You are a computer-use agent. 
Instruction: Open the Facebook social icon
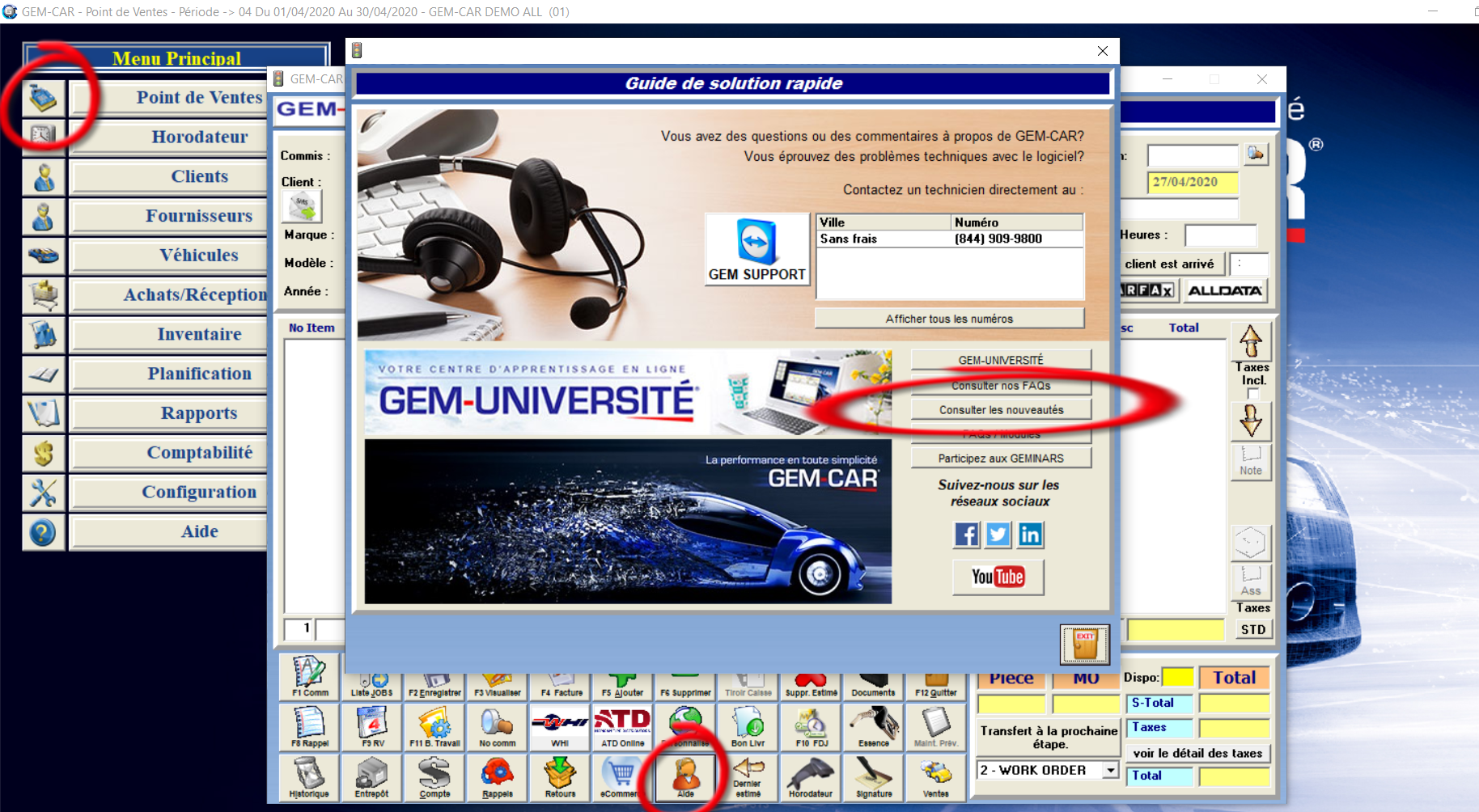point(967,535)
